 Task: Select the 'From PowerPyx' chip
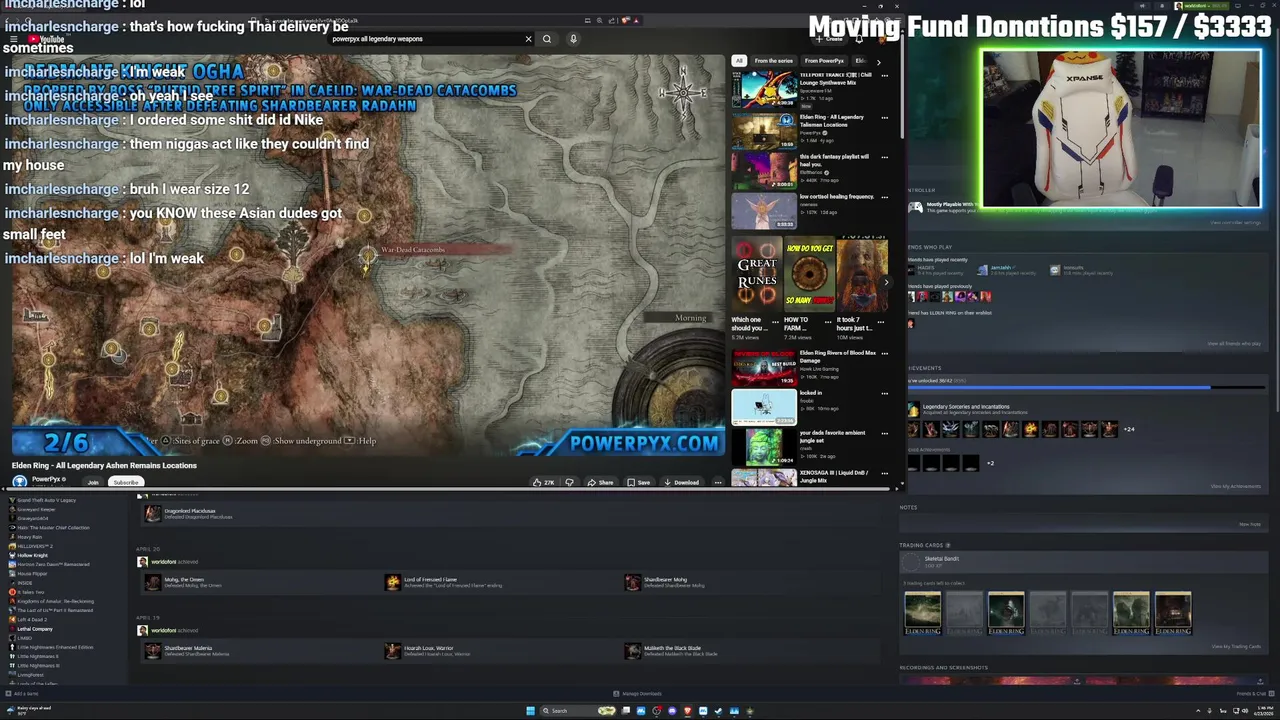pyautogui.click(x=824, y=61)
